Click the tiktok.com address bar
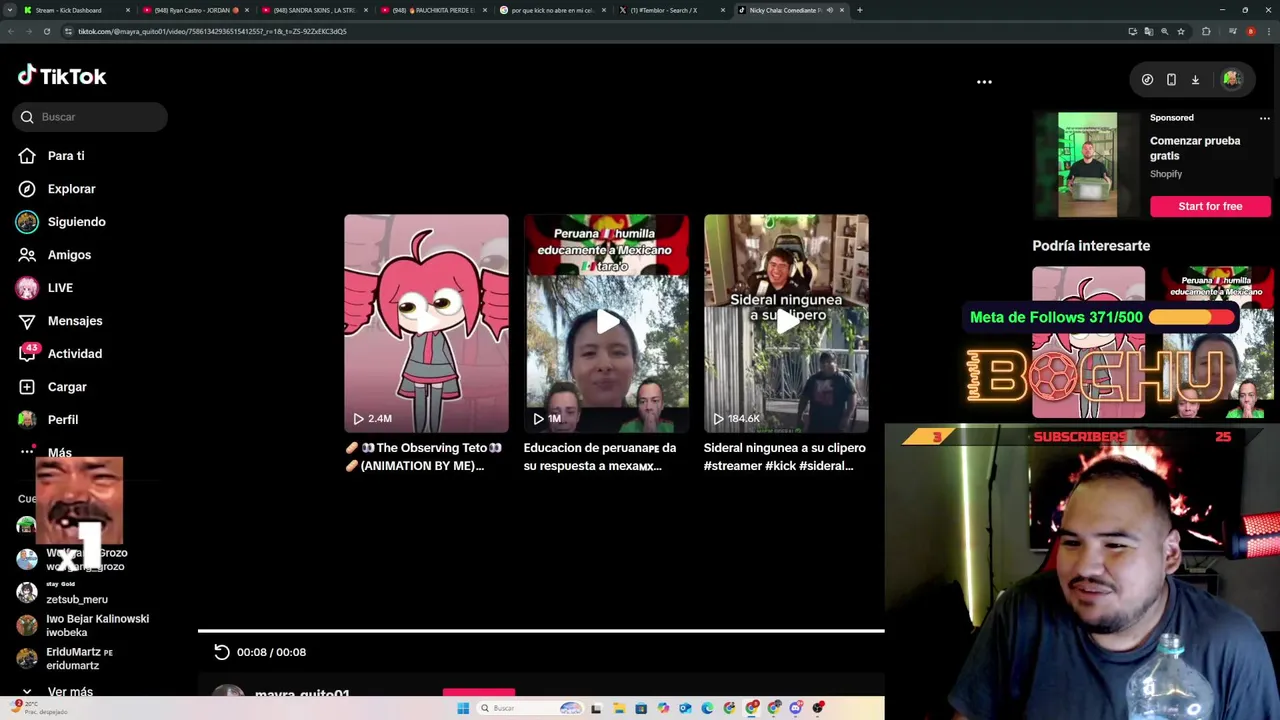The image size is (1280, 720). point(590,31)
